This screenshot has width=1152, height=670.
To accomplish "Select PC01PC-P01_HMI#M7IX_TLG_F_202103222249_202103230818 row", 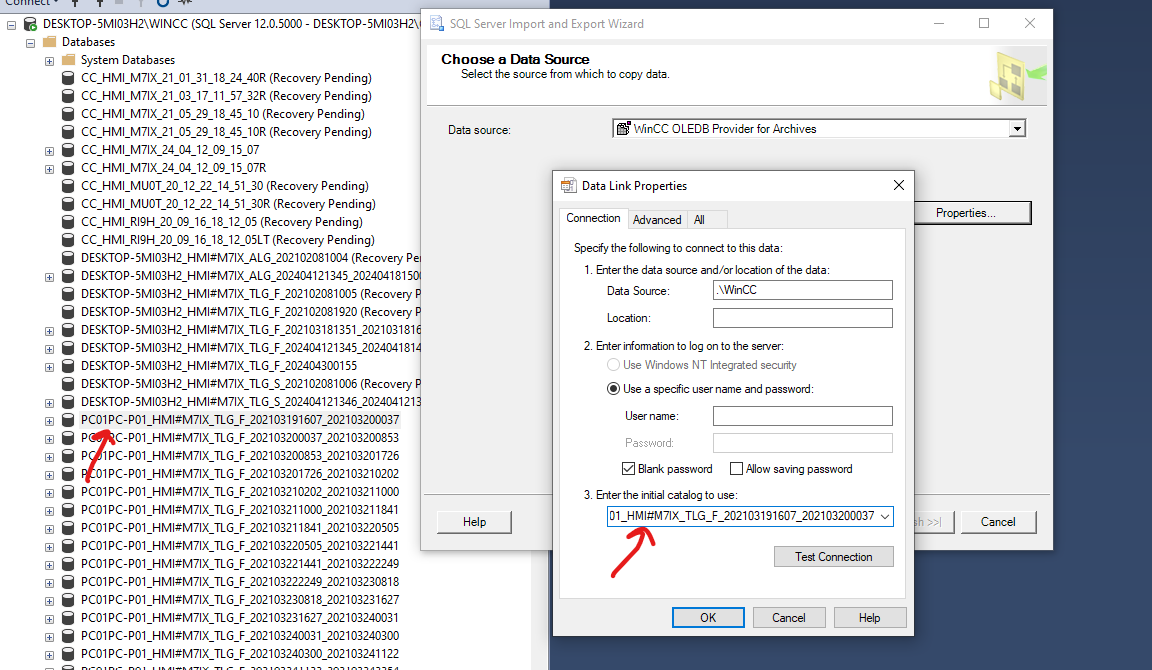I will click(240, 582).
